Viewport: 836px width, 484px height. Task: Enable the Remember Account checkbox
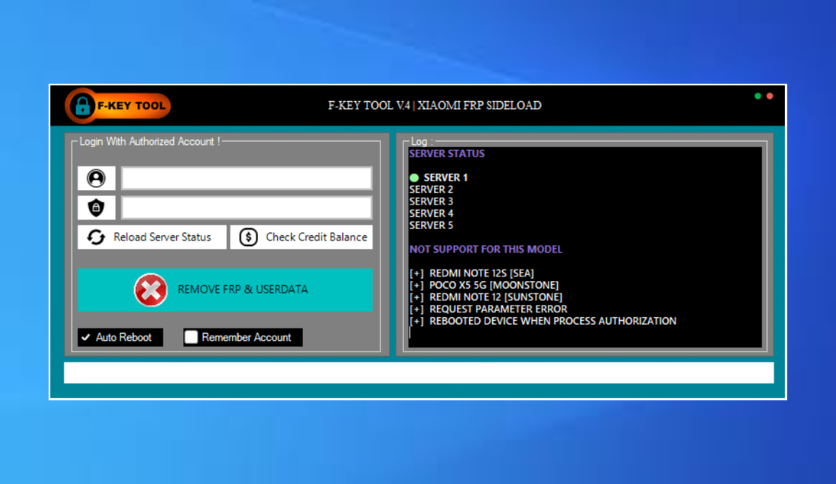pyautogui.click(x=191, y=337)
